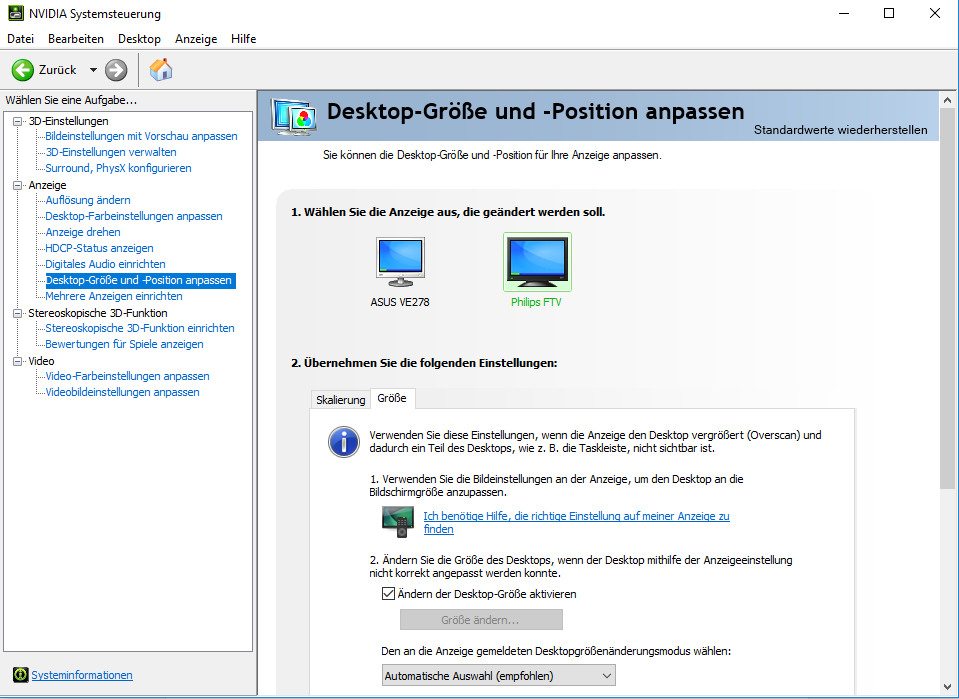Click the TV remote help icon
The width and height of the screenshot is (959, 699).
click(398, 522)
